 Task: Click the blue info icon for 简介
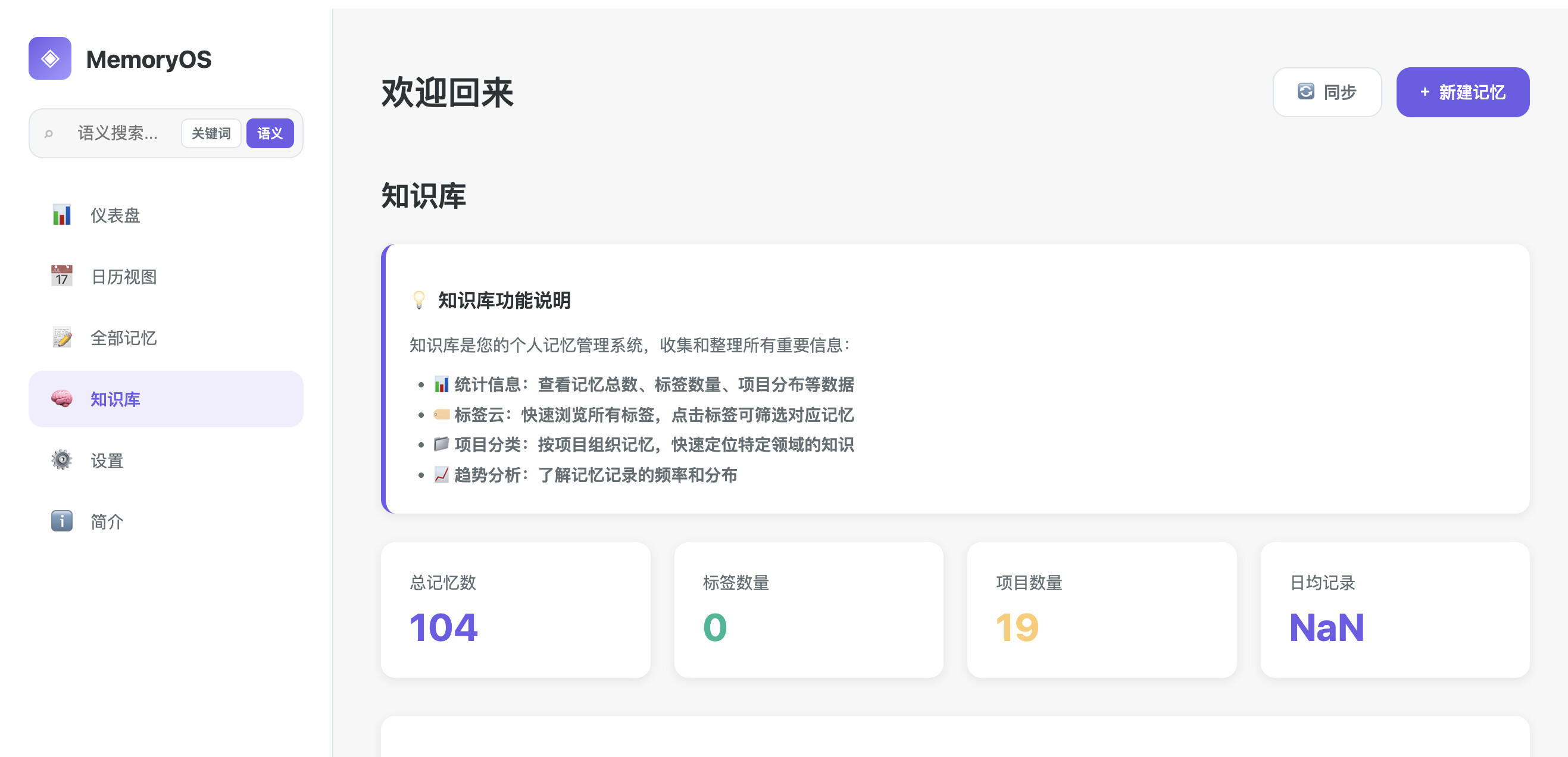[61, 521]
